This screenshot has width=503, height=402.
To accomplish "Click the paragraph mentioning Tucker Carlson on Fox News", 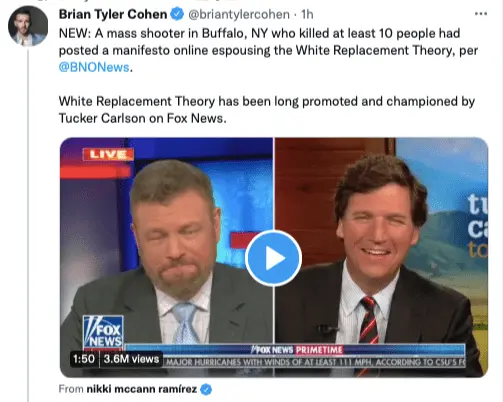I will coord(267,110).
